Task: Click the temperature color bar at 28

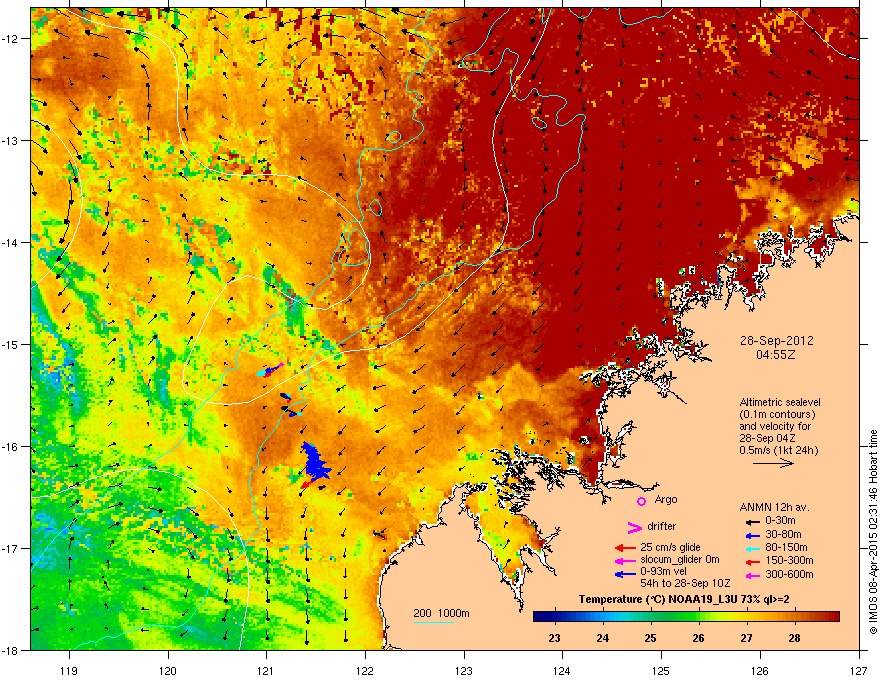Action: (x=794, y=617)
